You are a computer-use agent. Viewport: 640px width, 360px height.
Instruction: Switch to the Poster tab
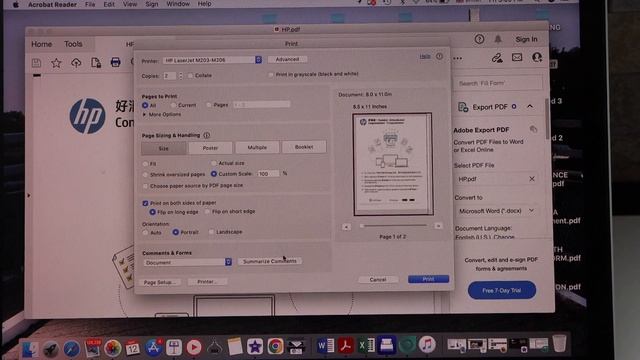click(x=210, y=148)
